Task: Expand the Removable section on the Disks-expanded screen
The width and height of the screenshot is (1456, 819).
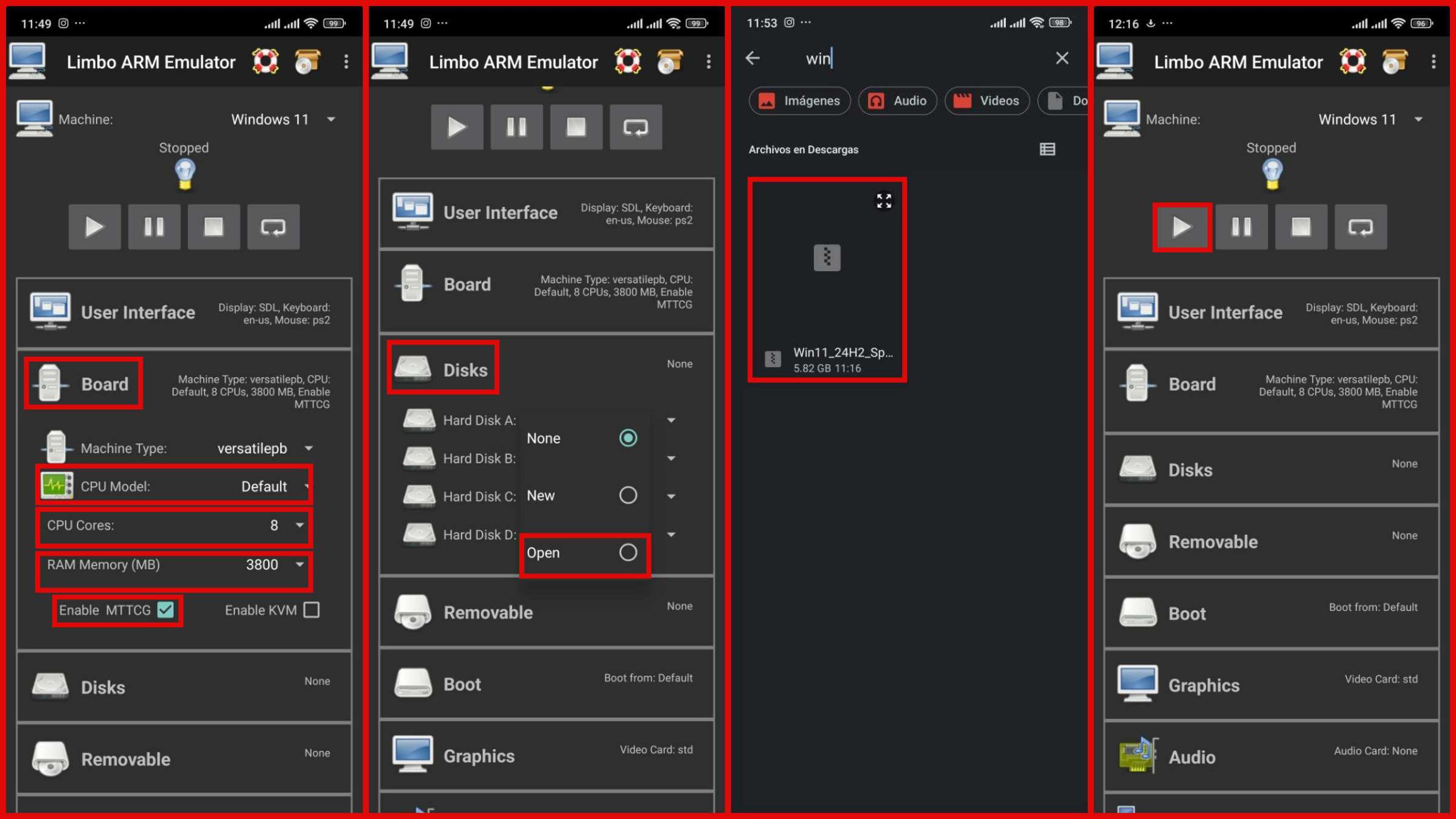Action: (x=546, y=612)
